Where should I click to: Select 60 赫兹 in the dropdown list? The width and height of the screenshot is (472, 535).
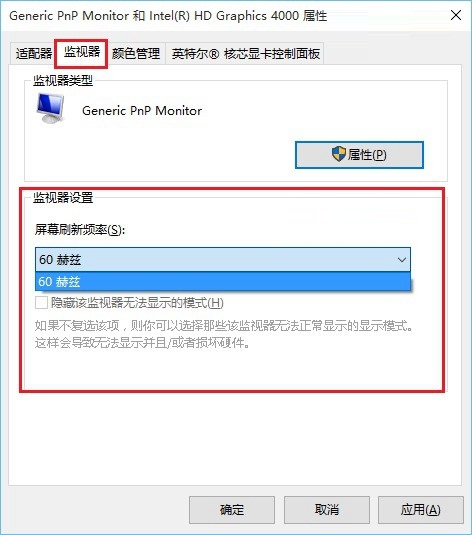223,281
